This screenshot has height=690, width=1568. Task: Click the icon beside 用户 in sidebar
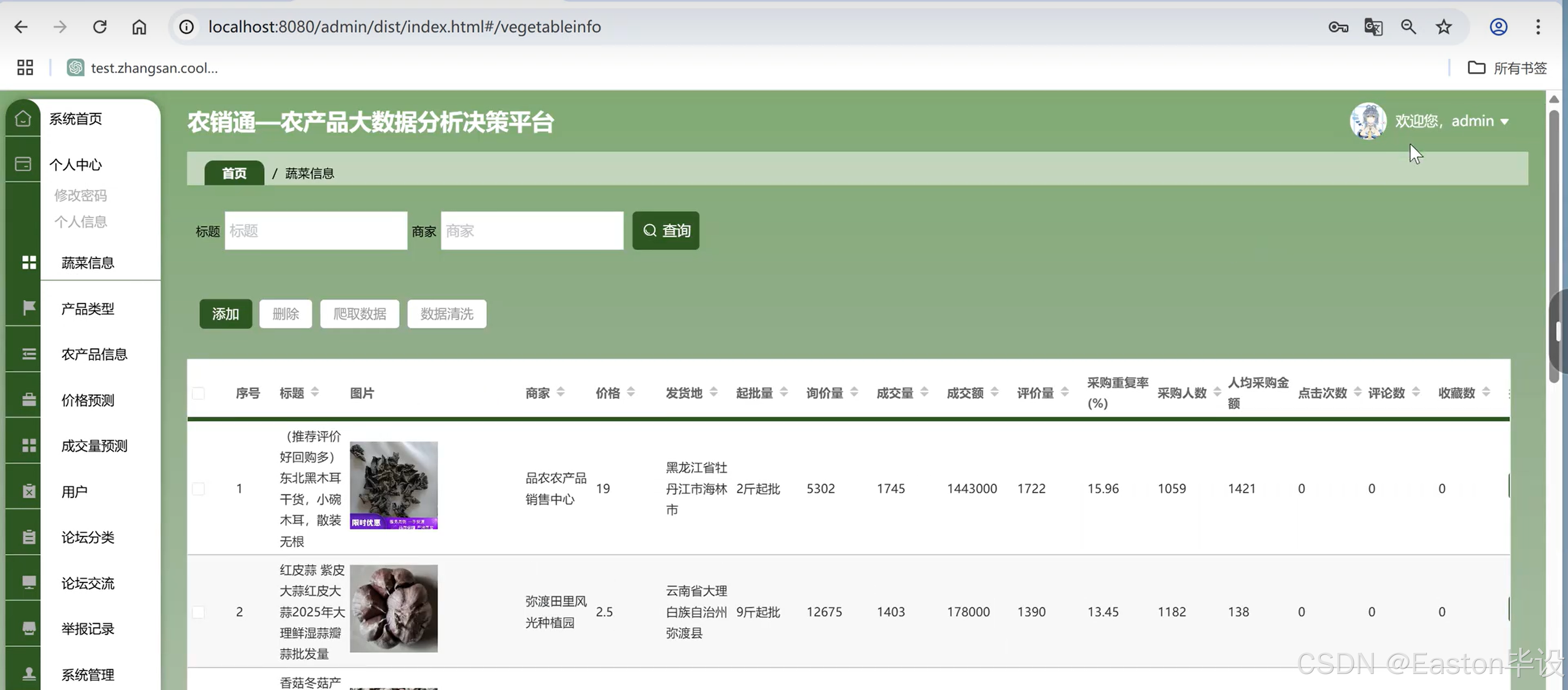29,491
